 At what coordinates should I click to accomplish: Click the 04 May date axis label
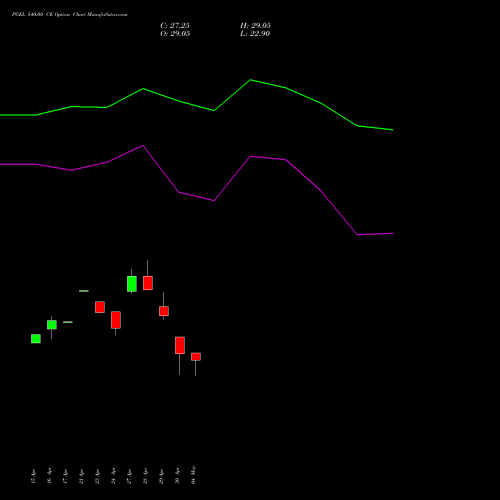click(x=193, y=475)
